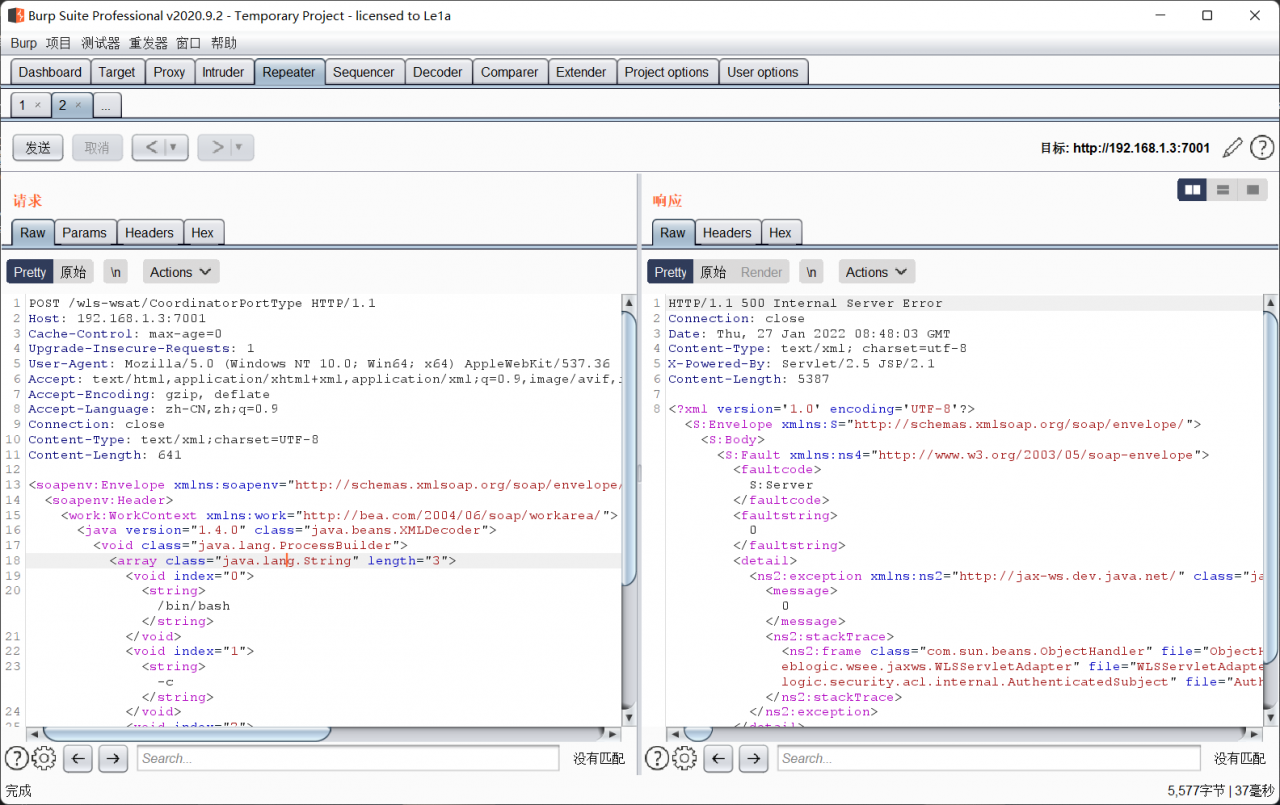This screenshot has height=805, width=1280.
Task: Open response Headers tab
Action: (x=727, y=232)
